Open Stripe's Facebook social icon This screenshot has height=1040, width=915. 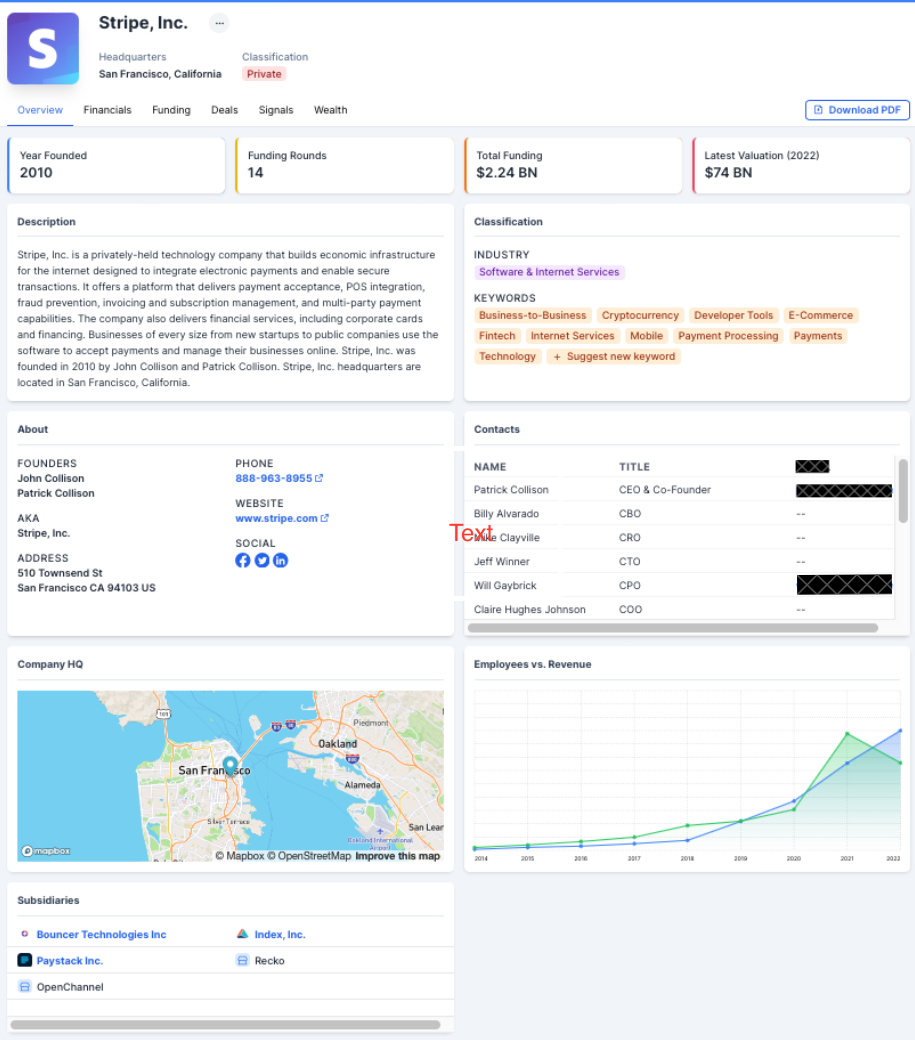tap(243, 560)
